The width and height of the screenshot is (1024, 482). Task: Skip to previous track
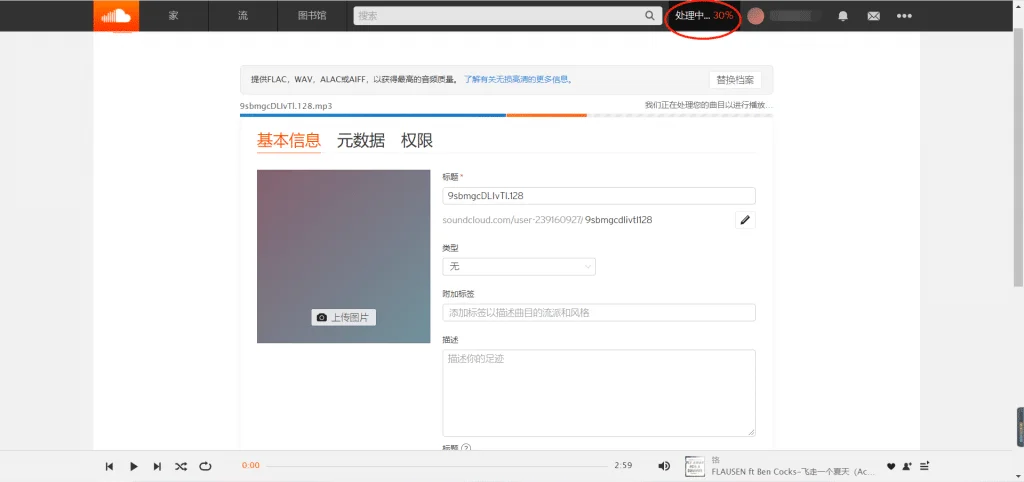tap(109, 466)
